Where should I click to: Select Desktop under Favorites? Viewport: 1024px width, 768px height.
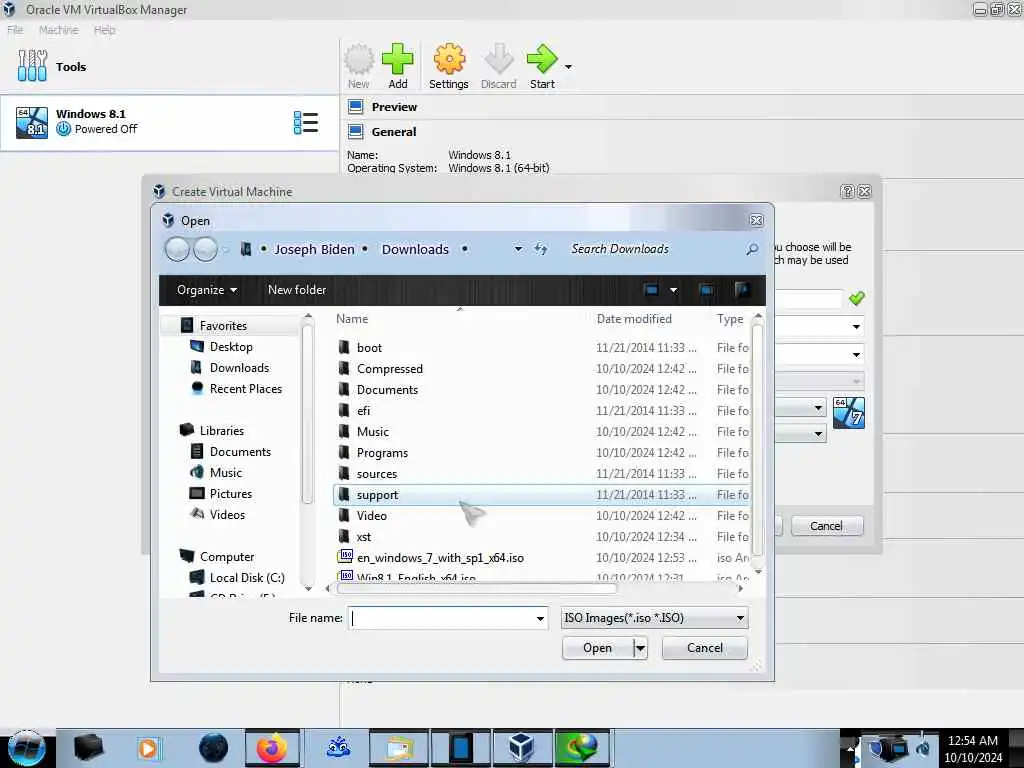click(x=231, y=347)
